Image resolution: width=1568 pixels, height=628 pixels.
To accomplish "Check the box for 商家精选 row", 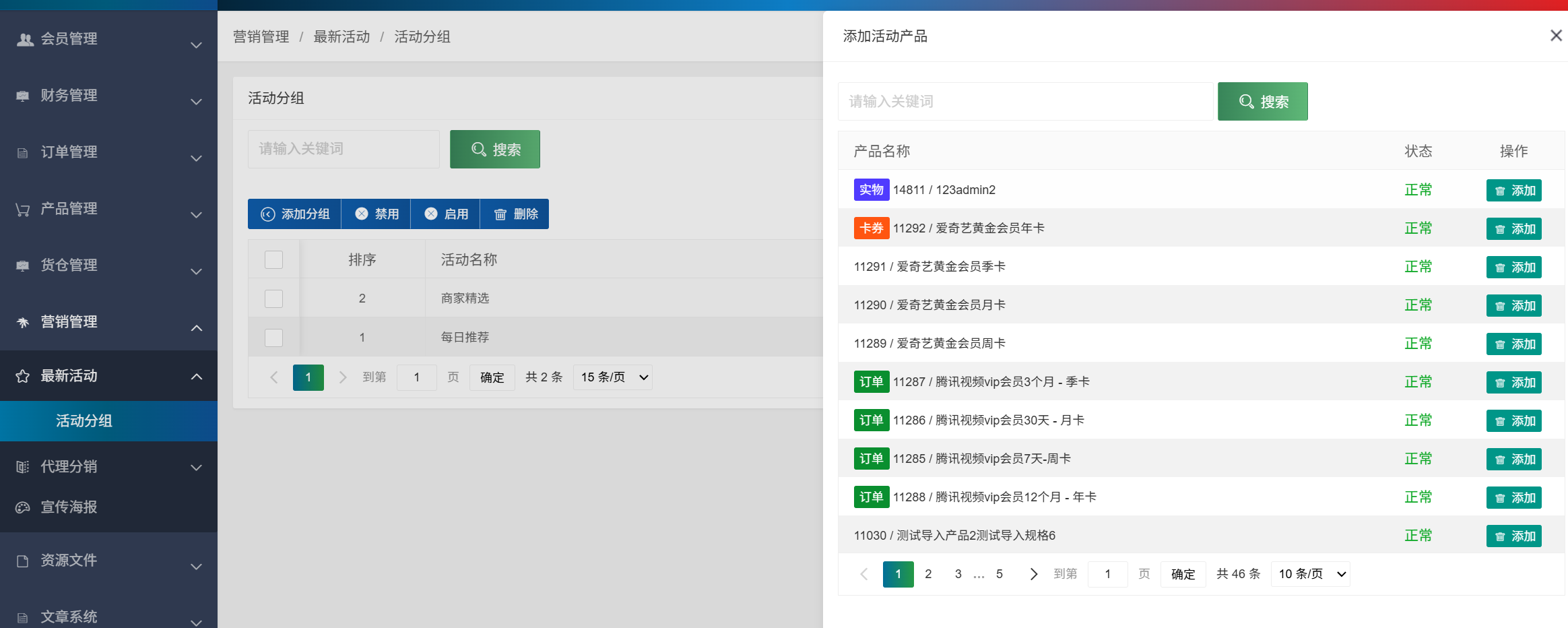I will [273, 299].
